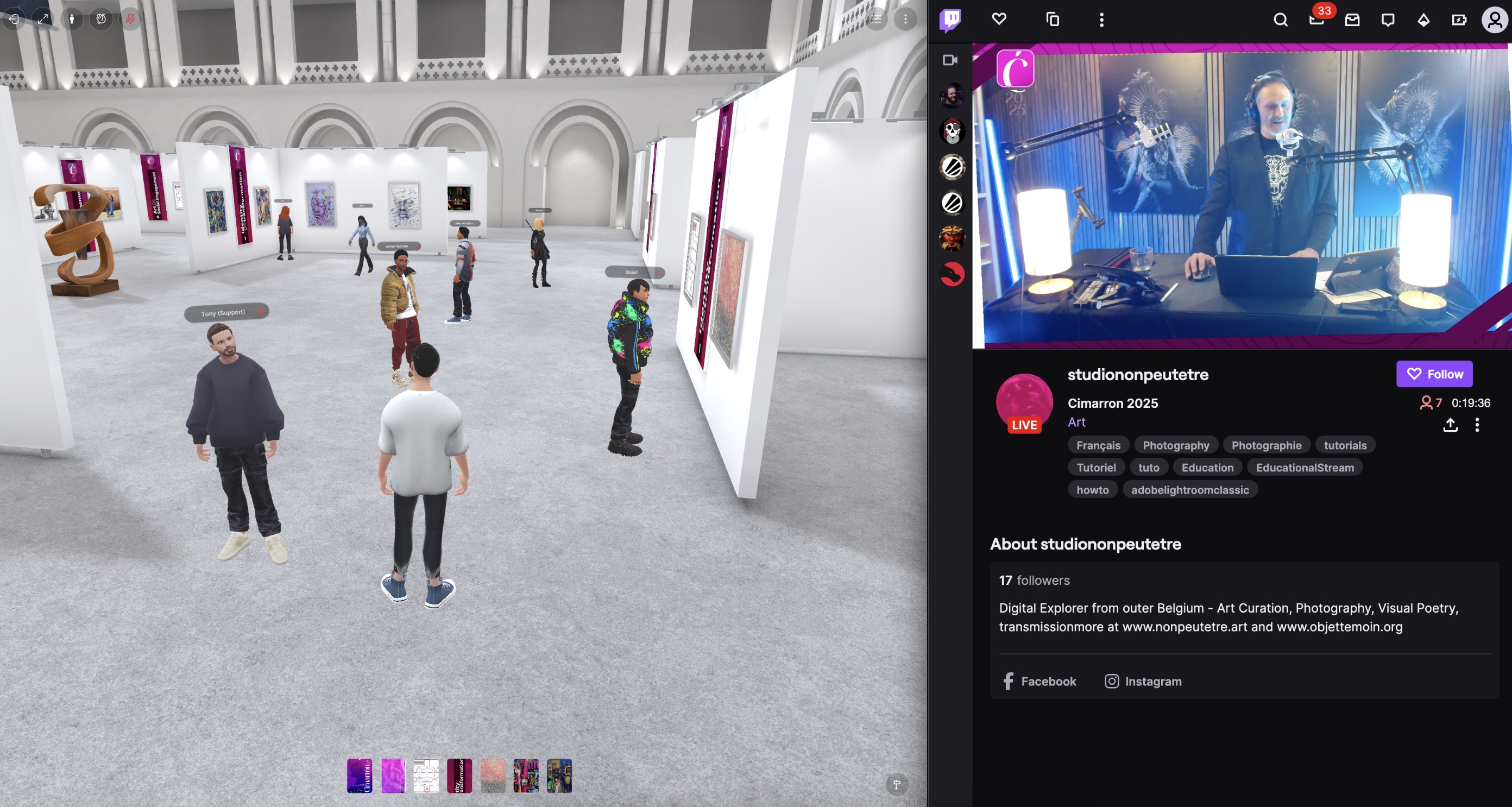Viewport: 1512px width, 807px height.
Task: Toggle fullscreen with the expand arrows icon
Action: [x=43, y=19]
